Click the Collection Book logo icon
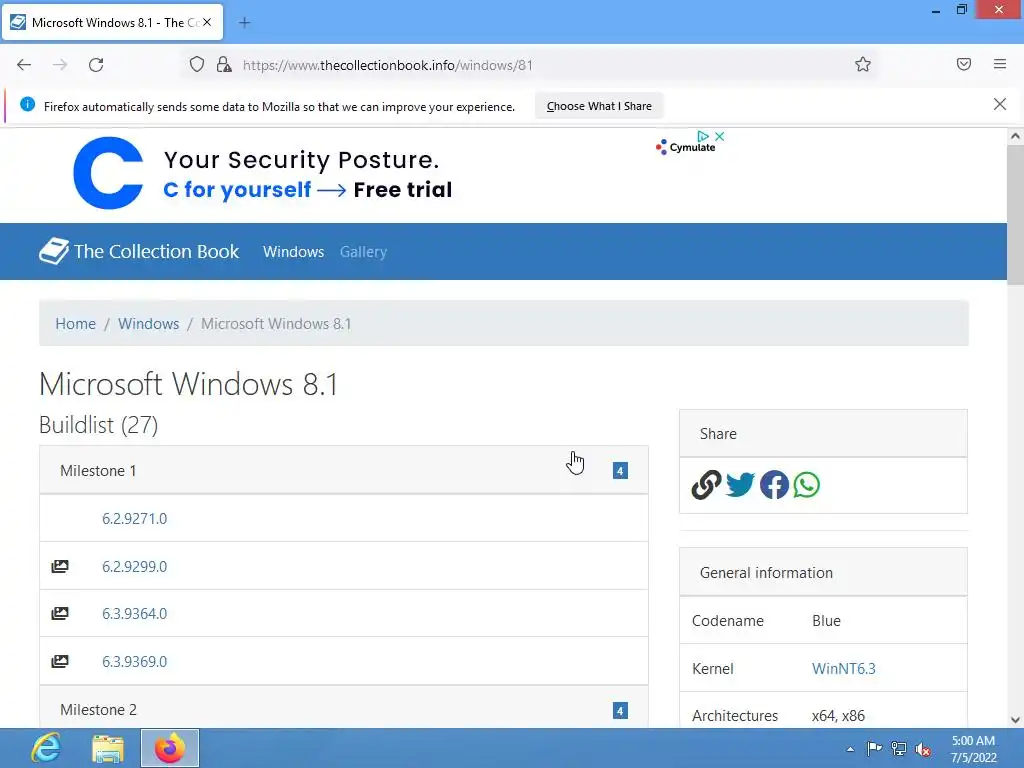1024x768 pixels. pos(54,251)
